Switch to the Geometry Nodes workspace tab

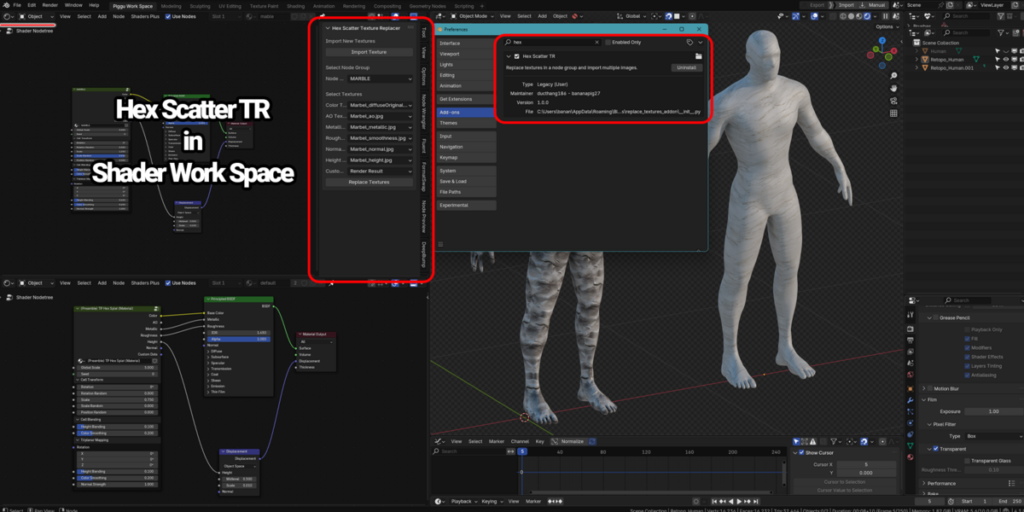427,6
